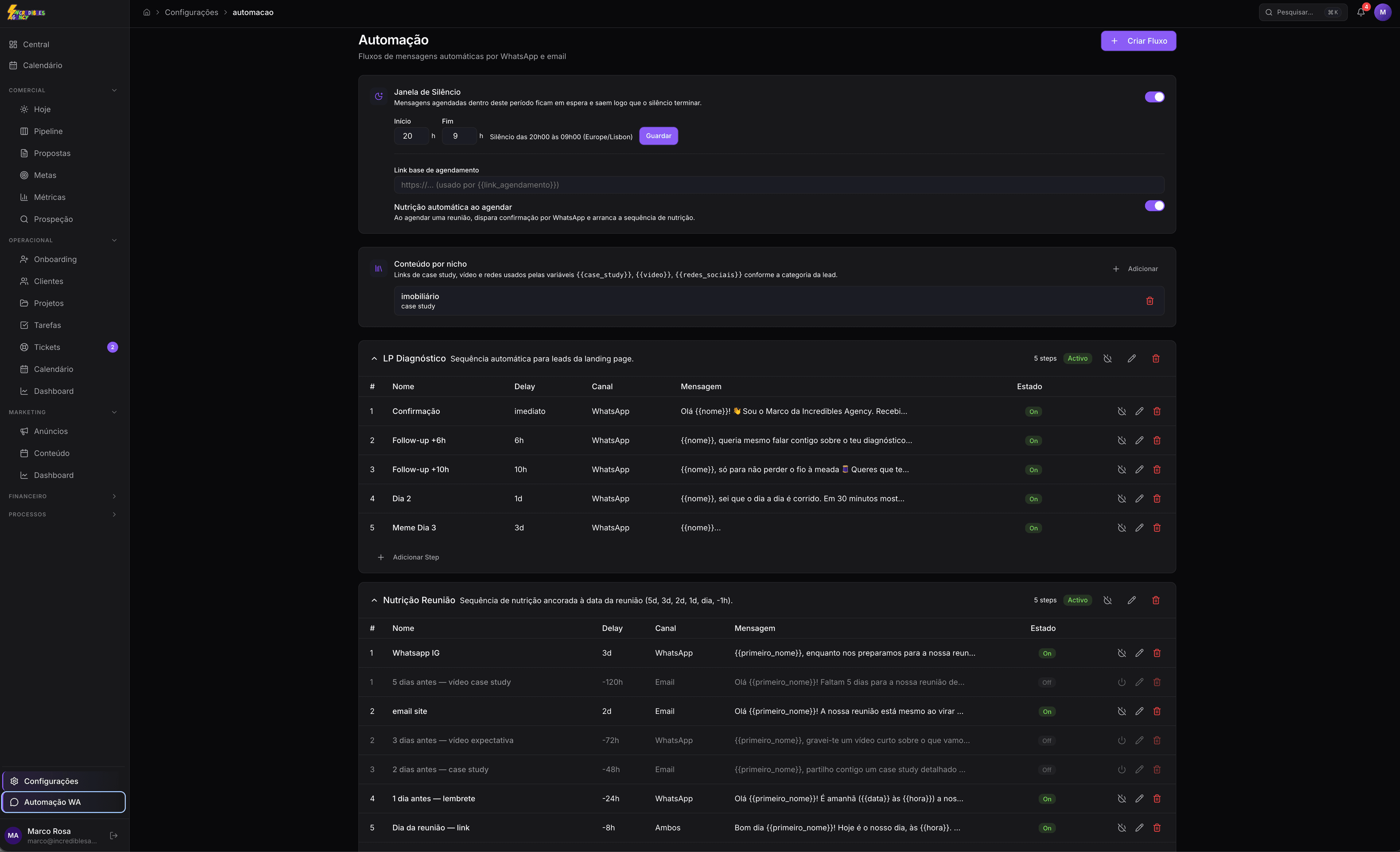
Task: Turn off the Confirmação step
Action: click(1121, 411)
